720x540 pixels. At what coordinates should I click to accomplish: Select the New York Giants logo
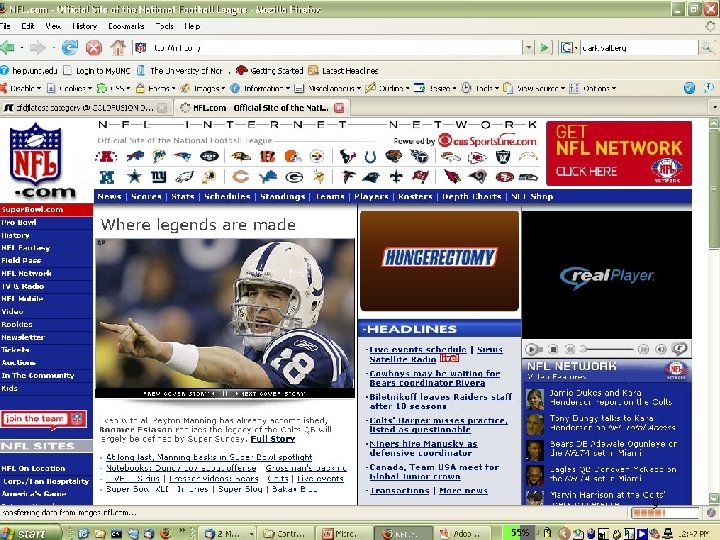(x=158, y=176)
